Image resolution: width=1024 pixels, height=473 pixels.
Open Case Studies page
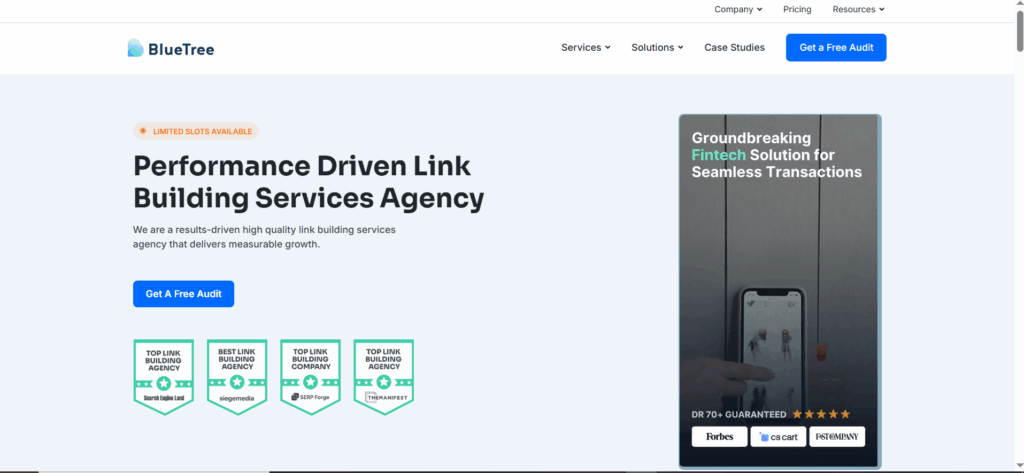[734, 48]
